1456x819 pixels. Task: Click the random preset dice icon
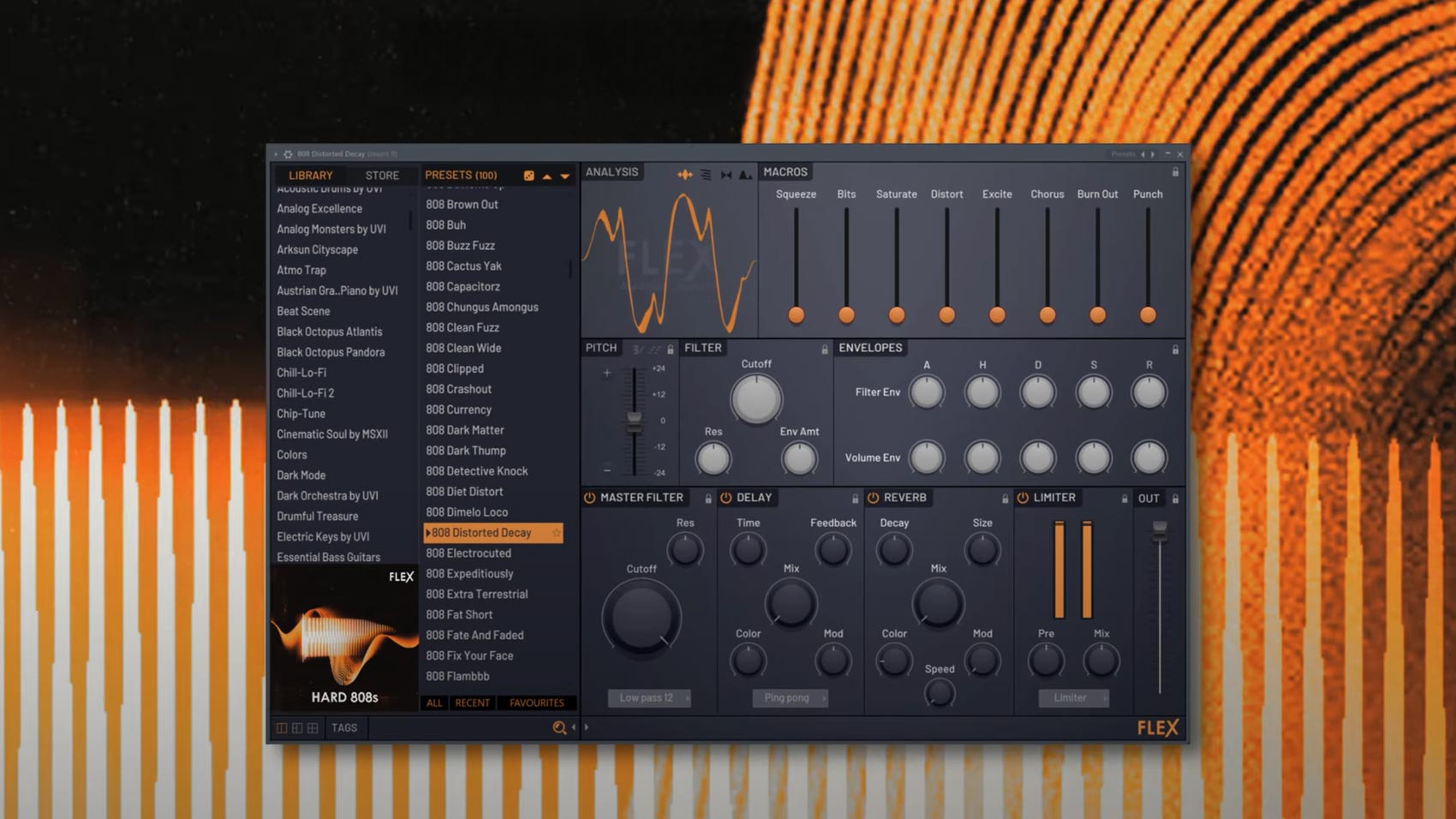(528, 176)
